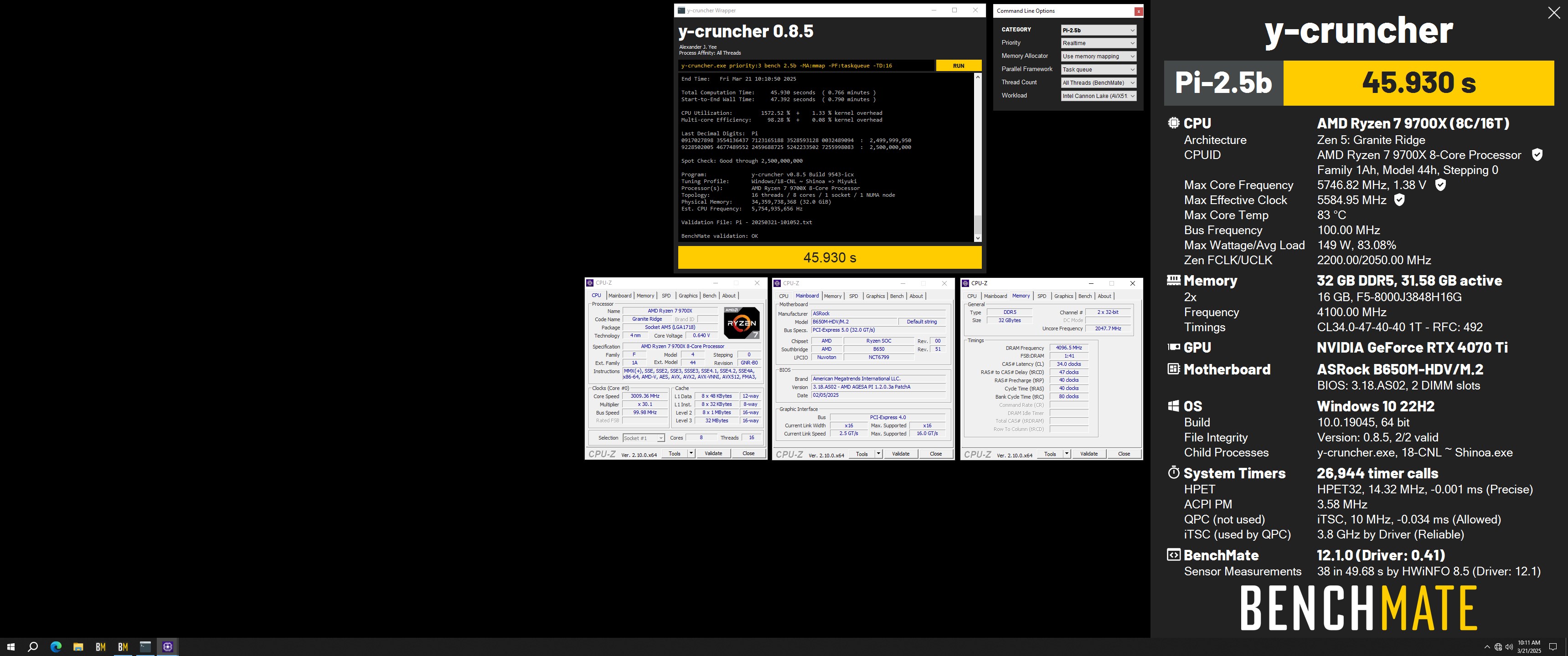Open the volume tray icon
This screenshot has height=656, width=1568.
[x=1509, y=647]
